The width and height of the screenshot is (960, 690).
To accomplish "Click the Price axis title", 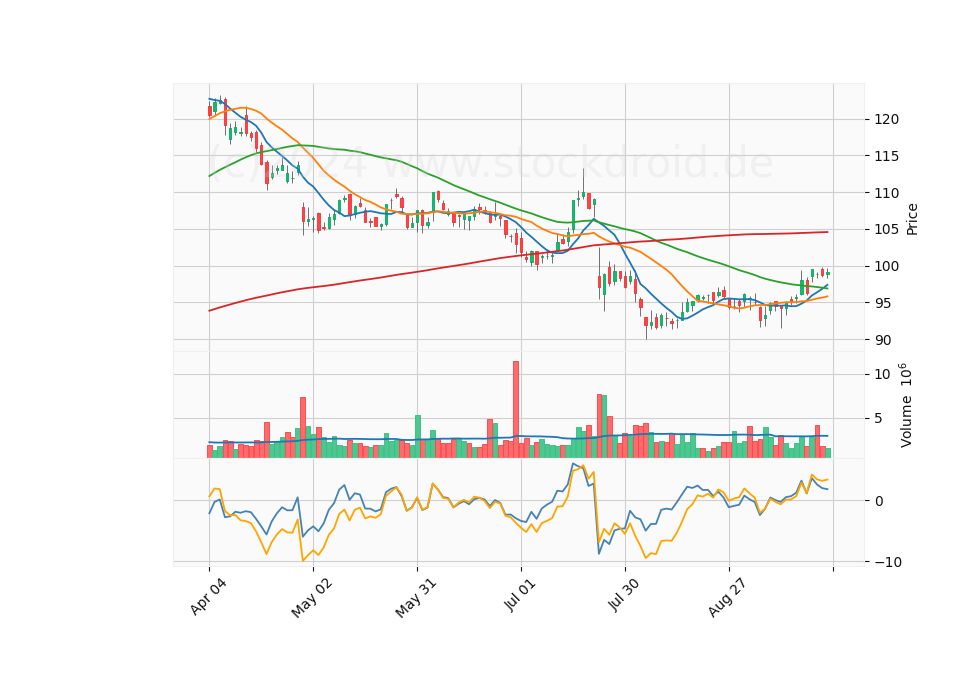I will (x=912, y=219).
